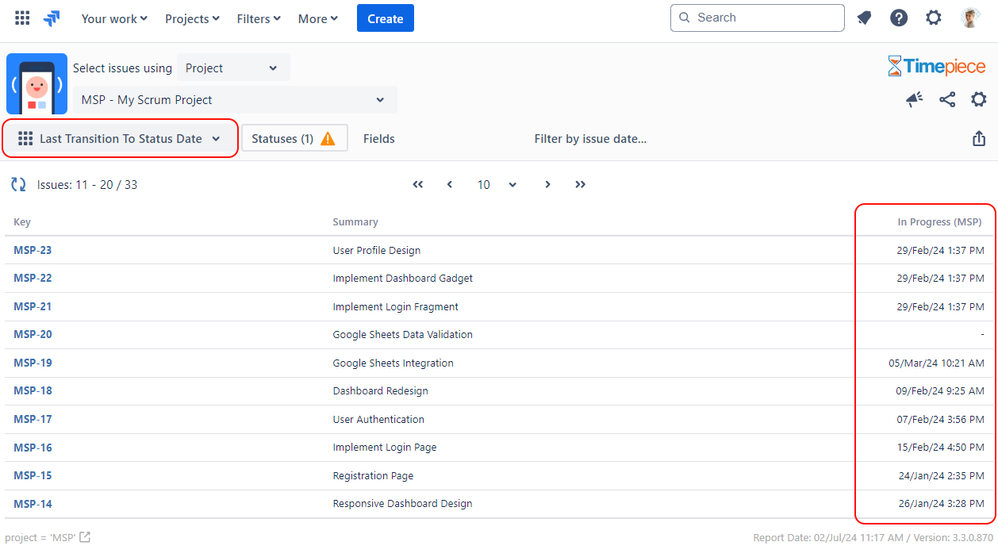Viewport: 998px width, 550px height.
Task: Go to first page of issues
Action: tap(418, 185)
